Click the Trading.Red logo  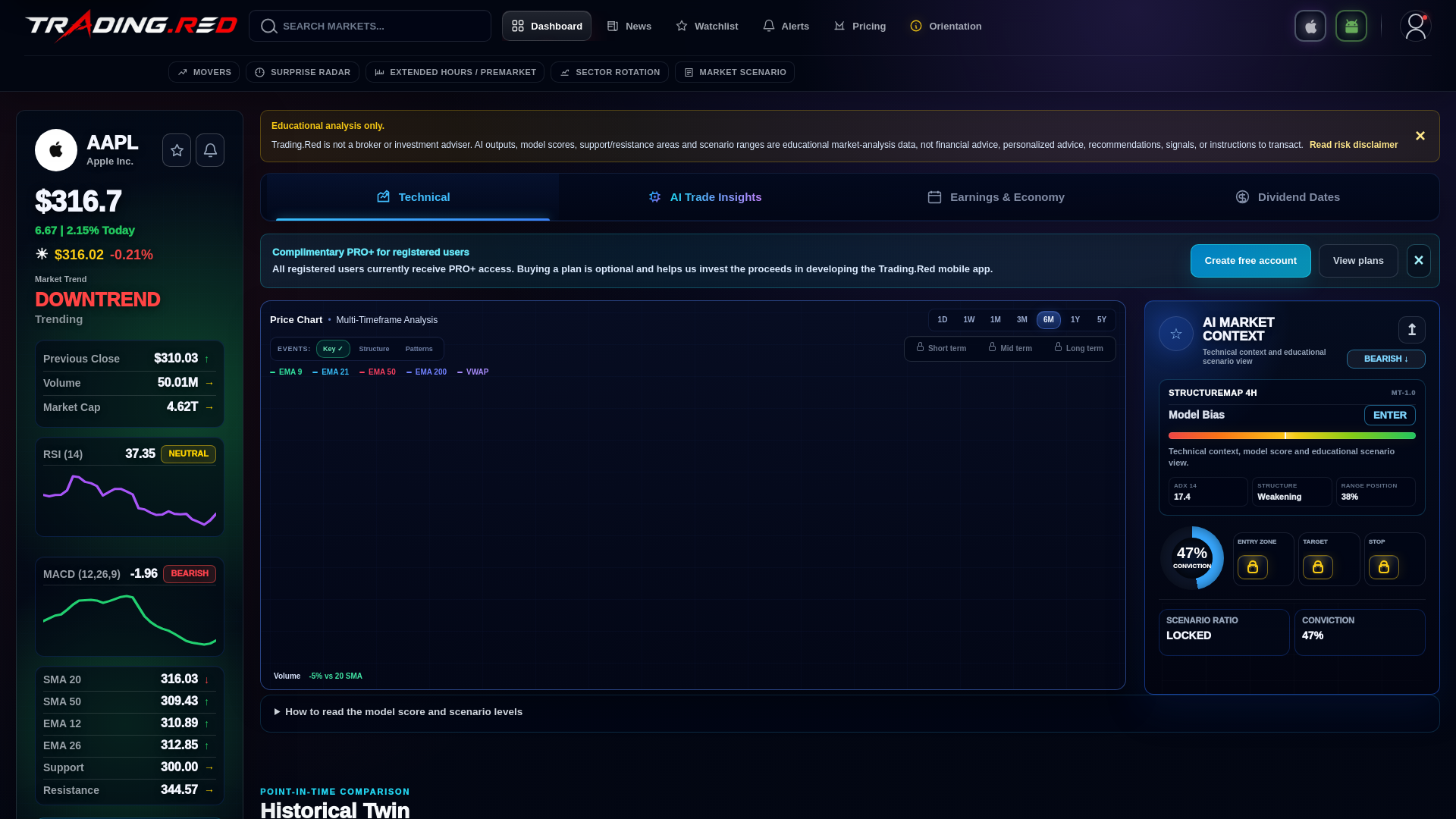pyautogui.click(x=131, y=26)
